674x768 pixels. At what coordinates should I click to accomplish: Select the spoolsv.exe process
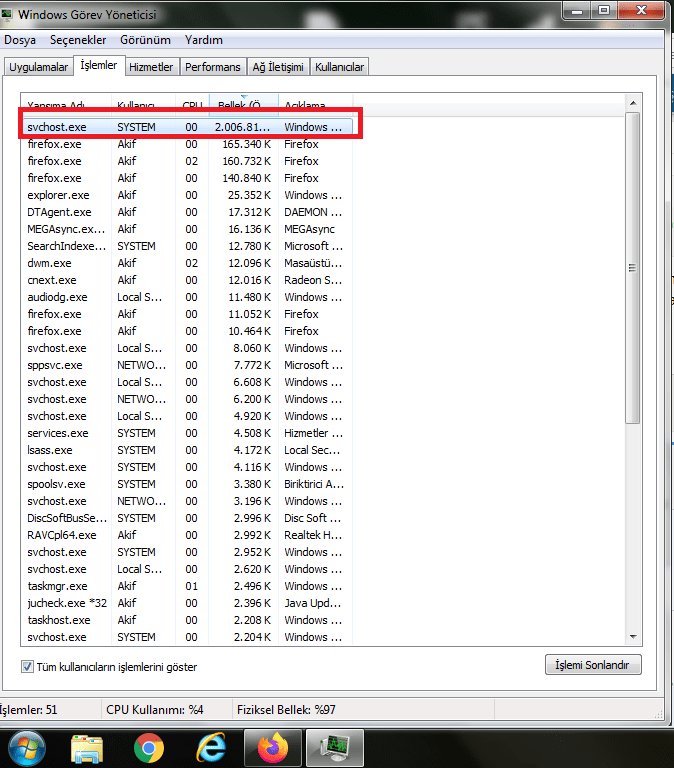[x=187, y=484]
